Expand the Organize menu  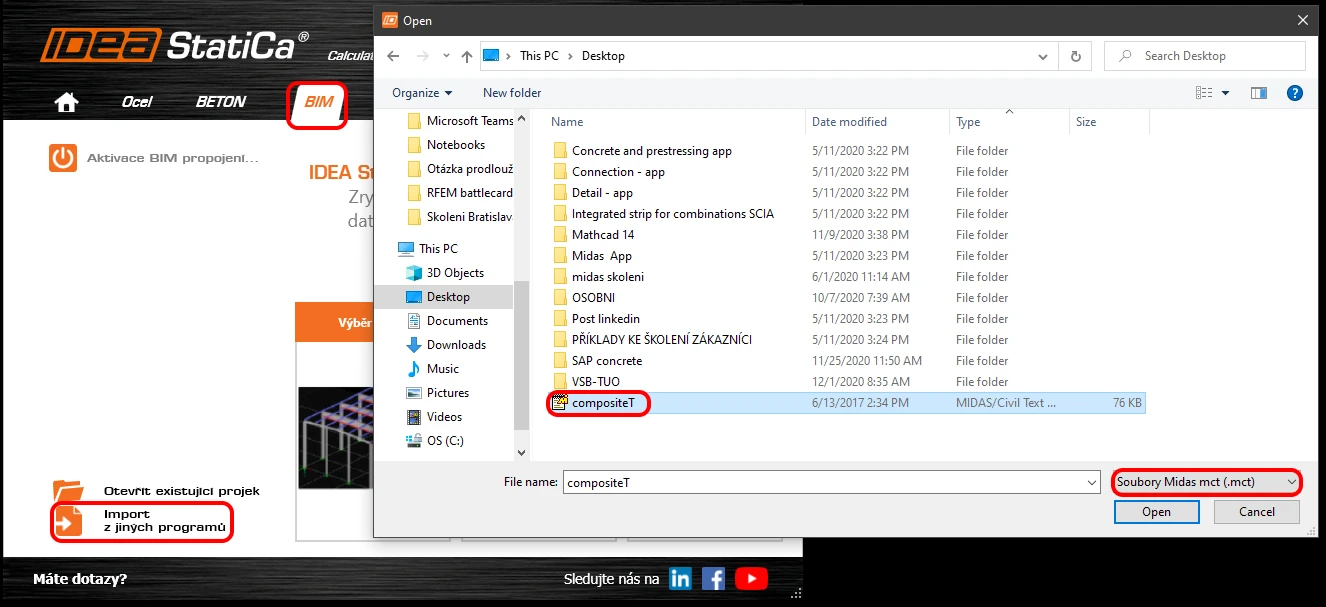(x=421, y=93)
